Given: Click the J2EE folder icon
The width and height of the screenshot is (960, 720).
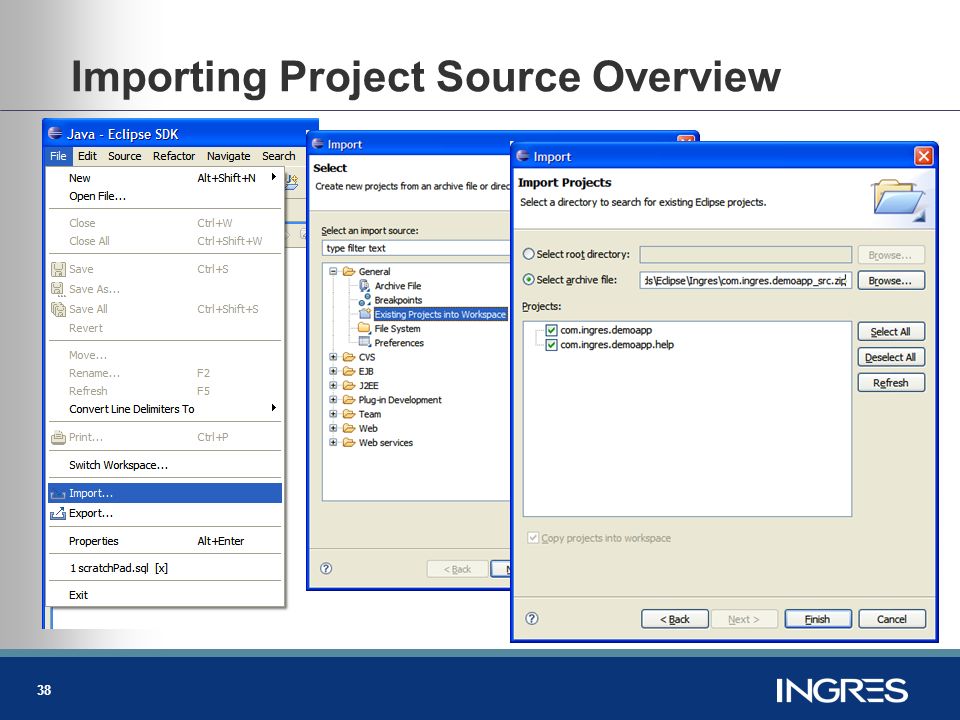Looking at the screenshot, I should 349,385.
